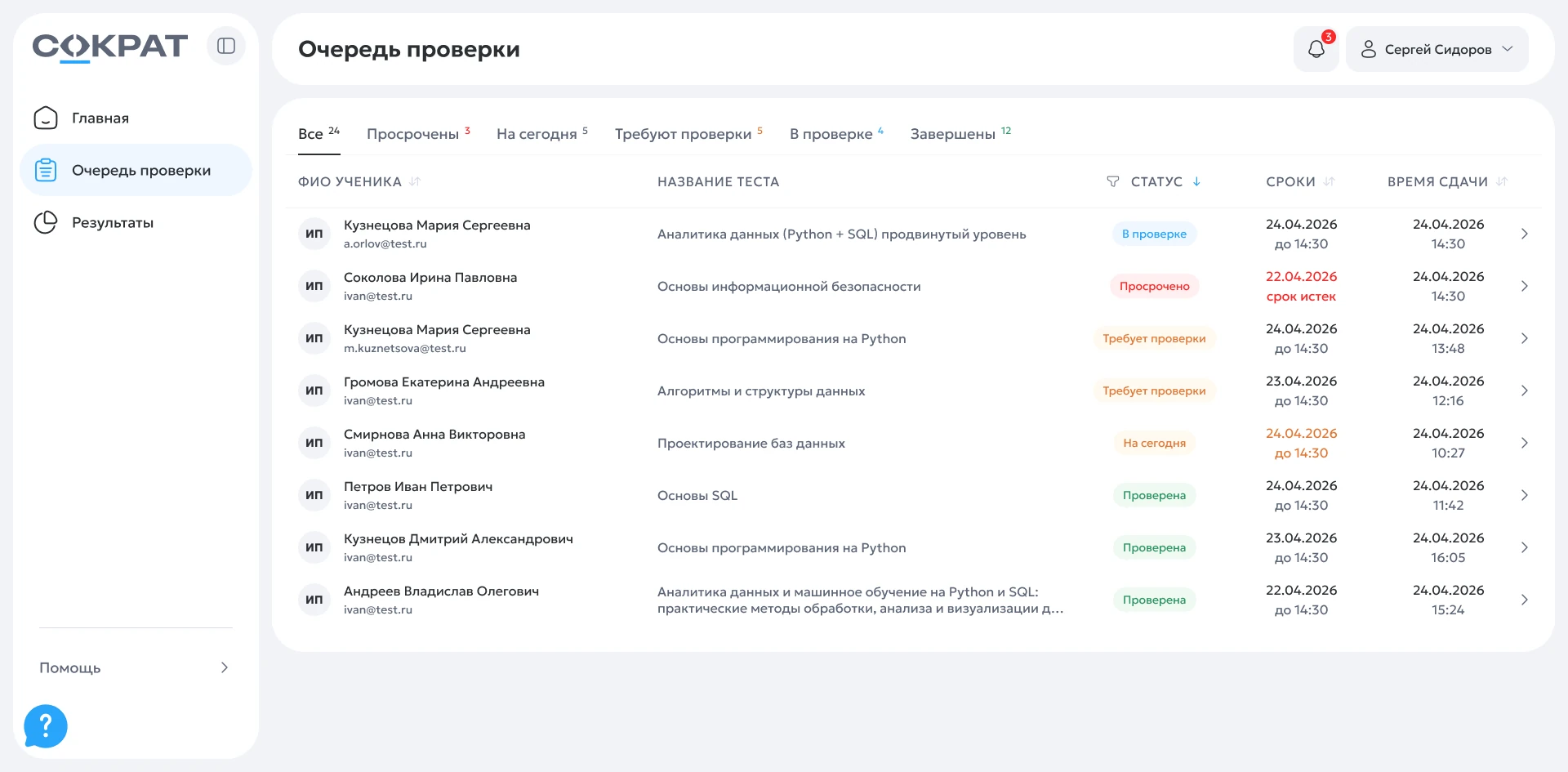Click avatar ИП for Смирнова Анна Викторовна
Viewport: 1568px width, 772px height.
314,443
